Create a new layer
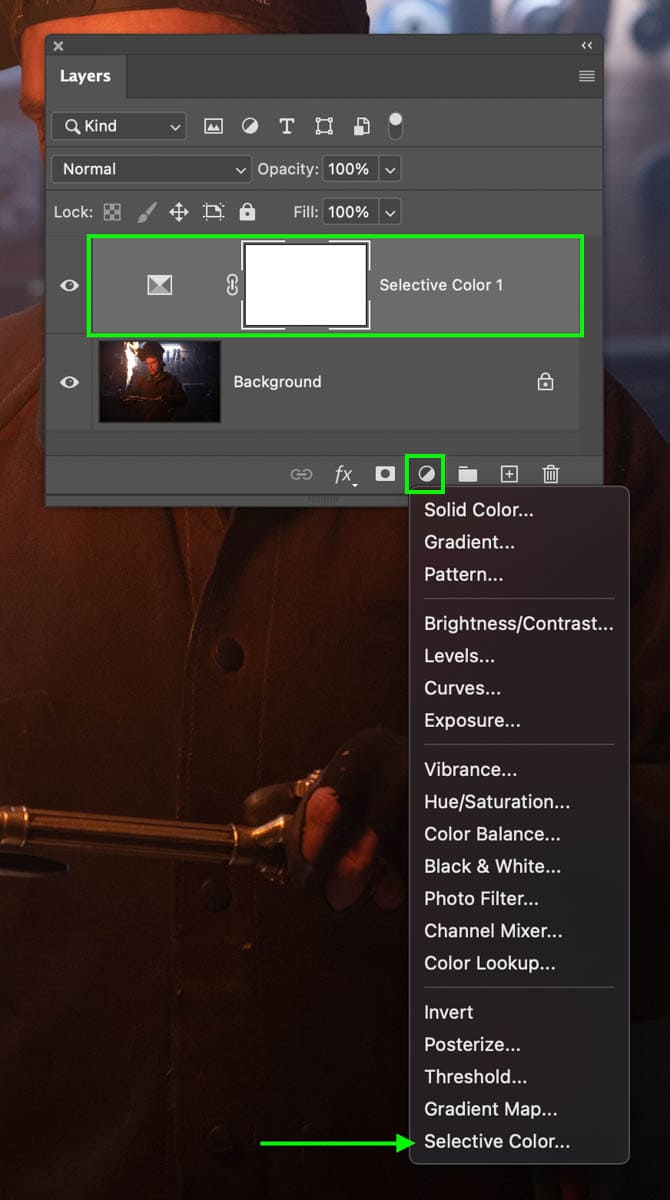Viewport: 670px width, 1200px height. 509,474
